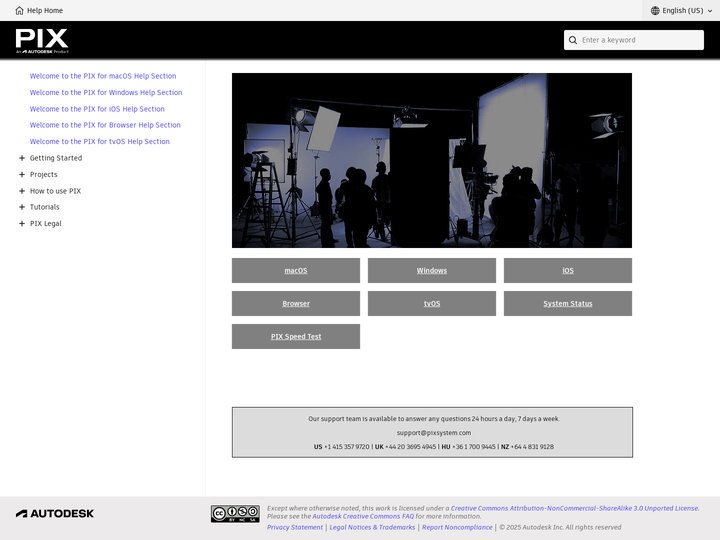The height and width of the screenshot is (540, 720).
Task: Click the tvOS button
Action: [x=432, y=304]
